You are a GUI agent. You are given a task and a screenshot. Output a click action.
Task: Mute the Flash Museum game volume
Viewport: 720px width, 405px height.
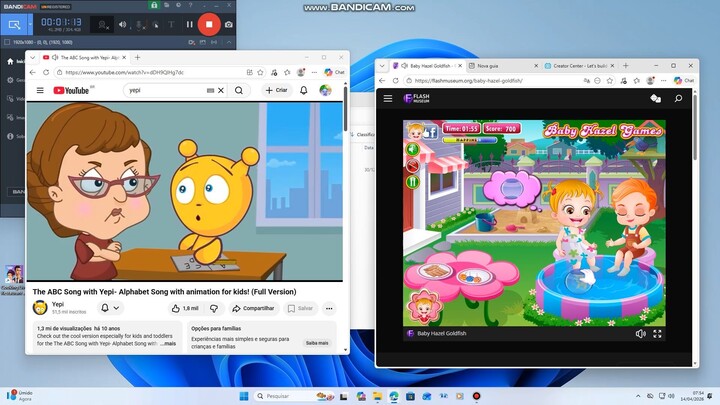pos(640,334)
